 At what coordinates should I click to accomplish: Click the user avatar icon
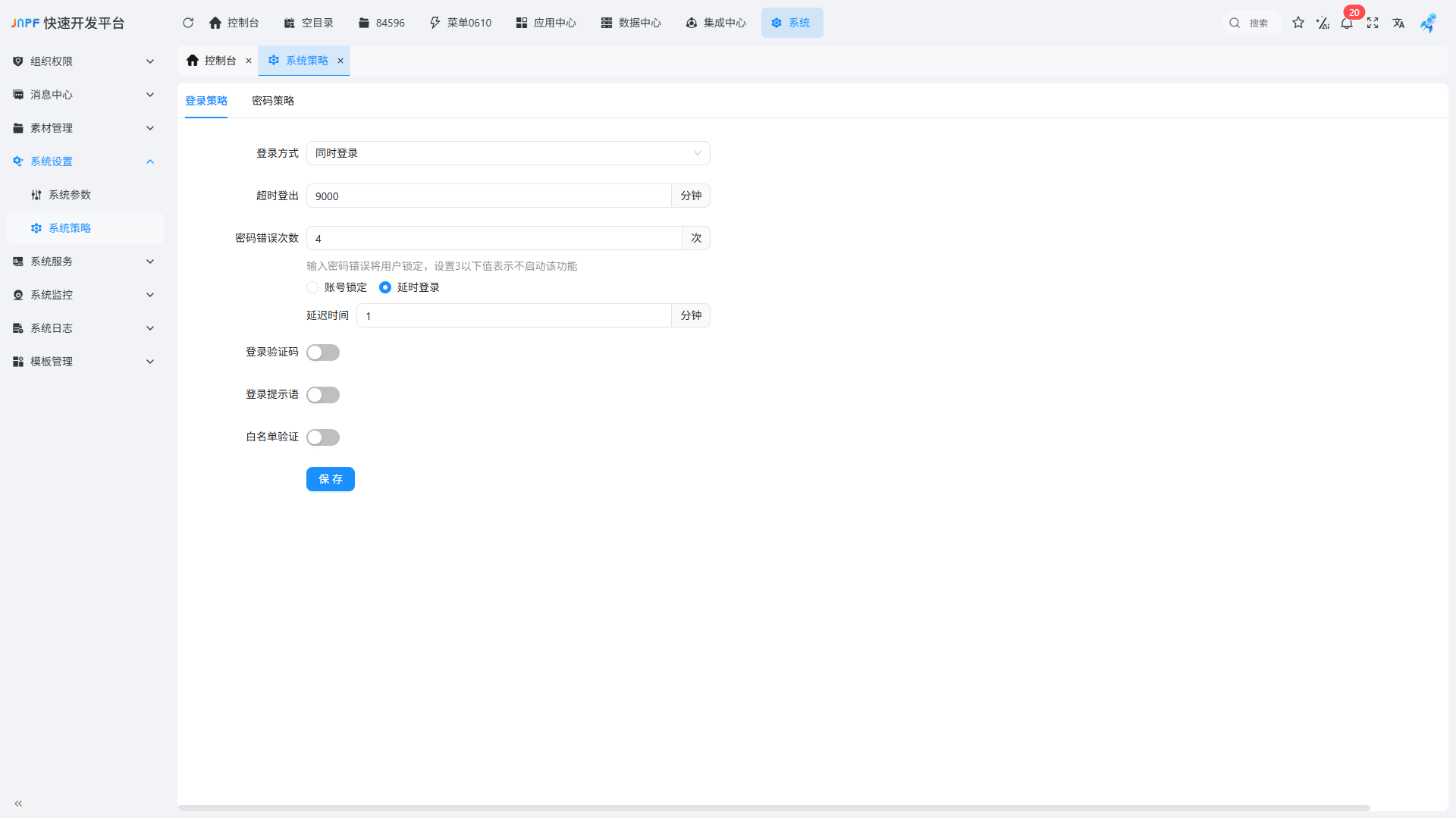tap(1428, 23)
